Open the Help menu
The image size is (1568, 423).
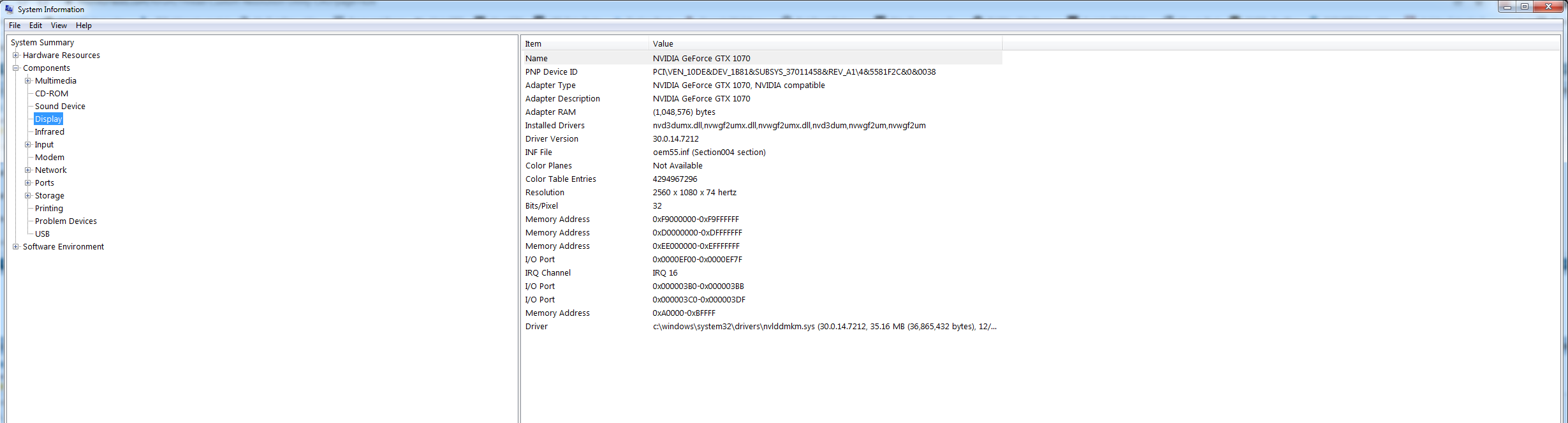click(84, 26)
